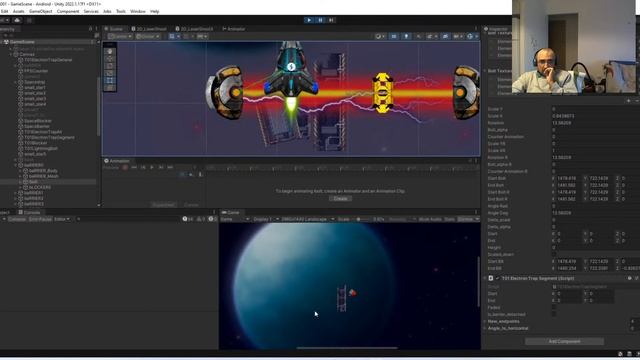The height and width of the screenshot is (360, 640).
Task: Select the GameScene root in the Hierarchy
Action: pos(22,42)
